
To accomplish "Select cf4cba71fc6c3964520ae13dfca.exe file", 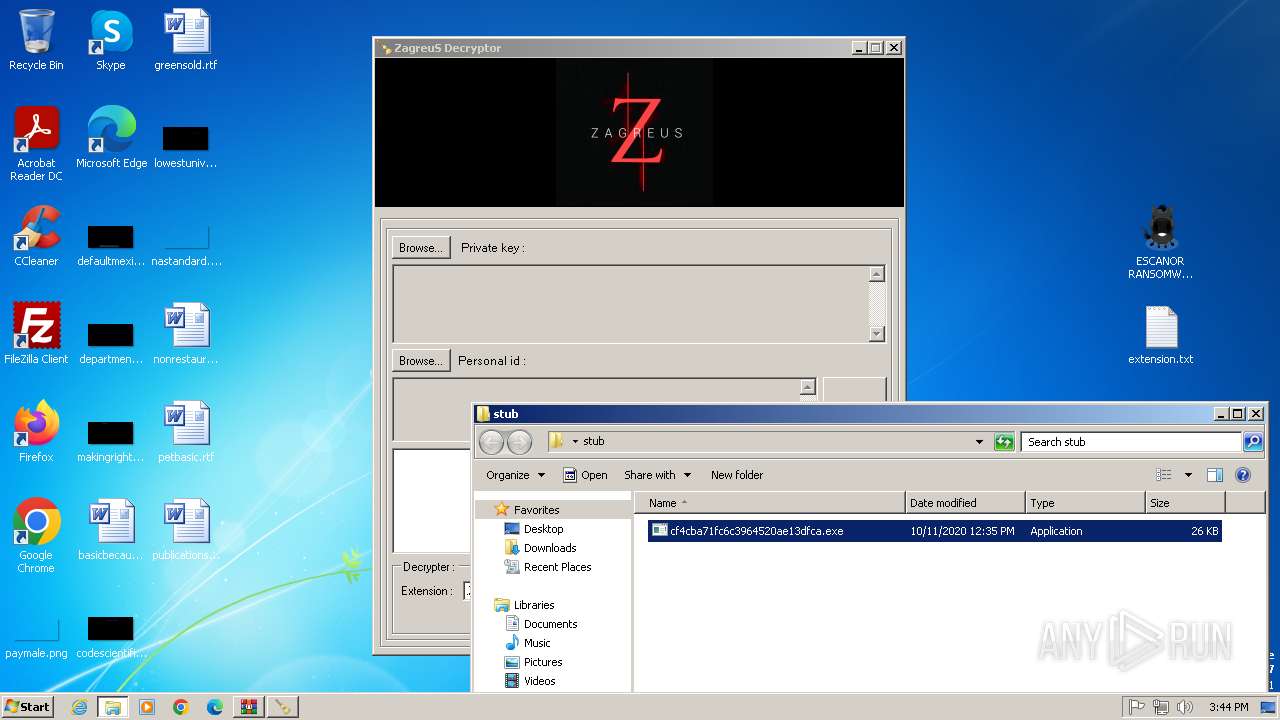I will [x=935, y=531].
